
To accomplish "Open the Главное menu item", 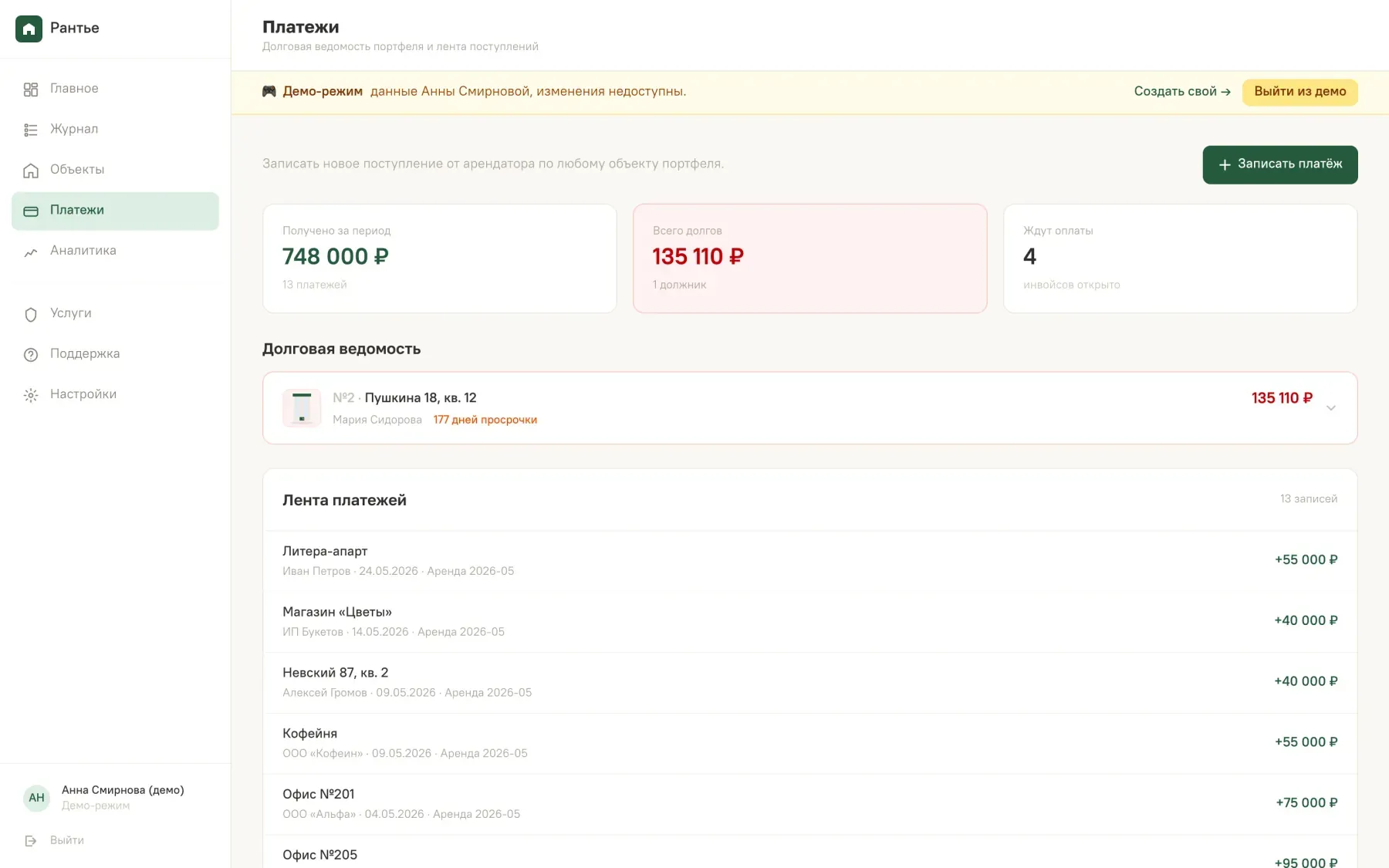I will click(x=115, y=89).
